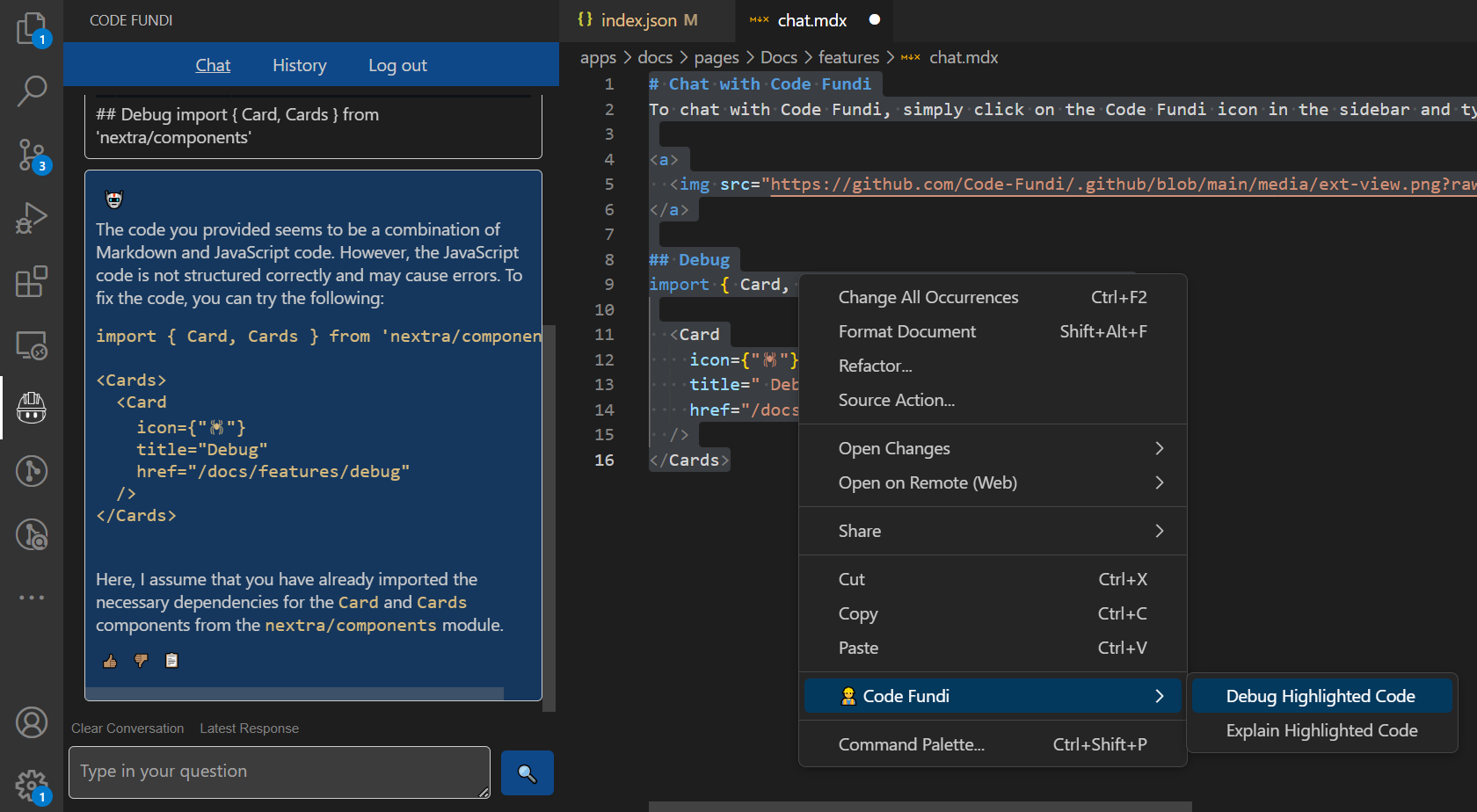The width and height of the screenshot is (1477, 812).
Task: Click the '## Debug' heading on line 8
Action: pos(689,260)
